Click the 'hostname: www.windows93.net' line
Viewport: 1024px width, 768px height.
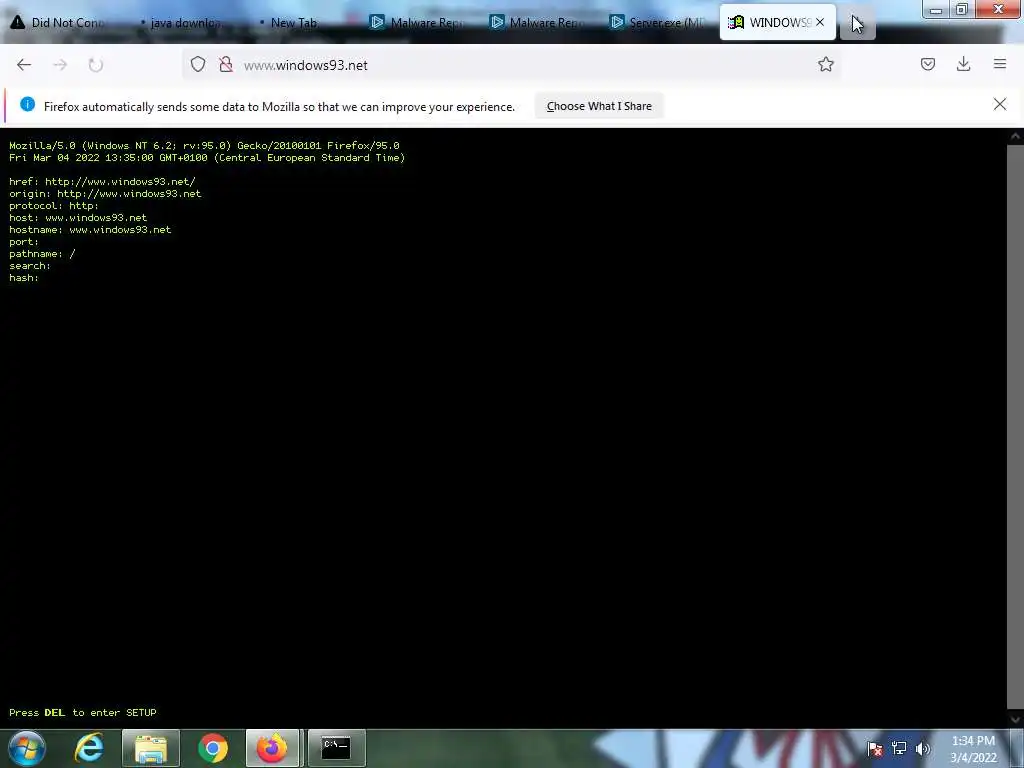(x=90, y=229)
